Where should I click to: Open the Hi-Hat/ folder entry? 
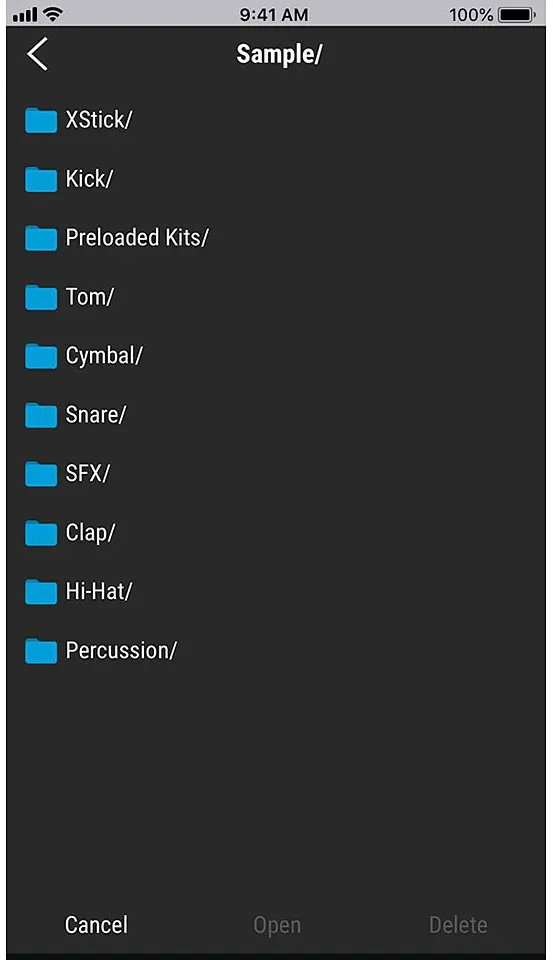[276, 591]
